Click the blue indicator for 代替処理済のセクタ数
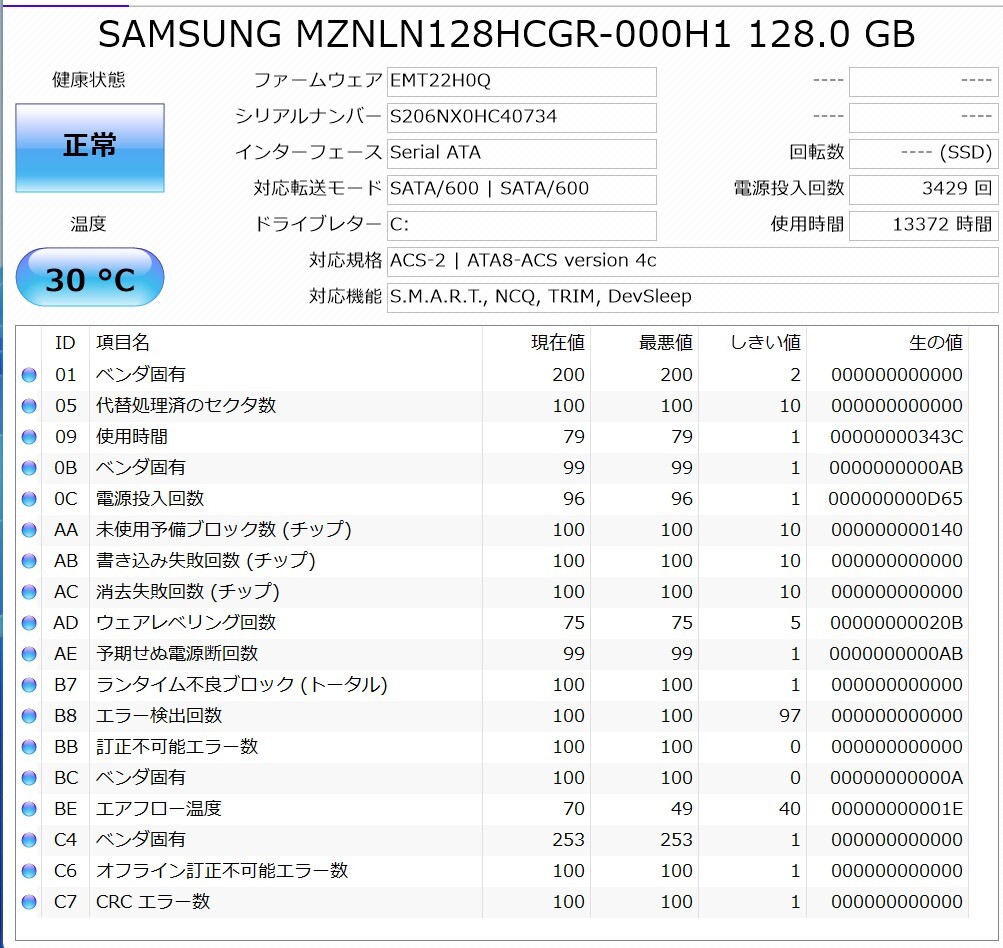The width and height of the screenshot is (1003, 948). coord(29,406)
